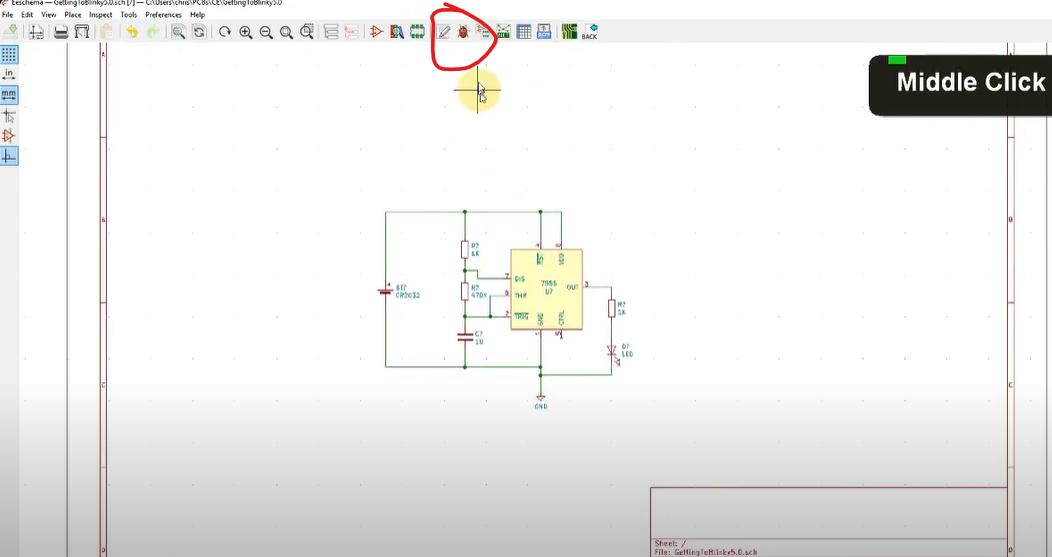Image resolution: width=1052 pixels, height=557 pixels.
Task: Select the 470K resistor symbol
Action: [464, 291]
